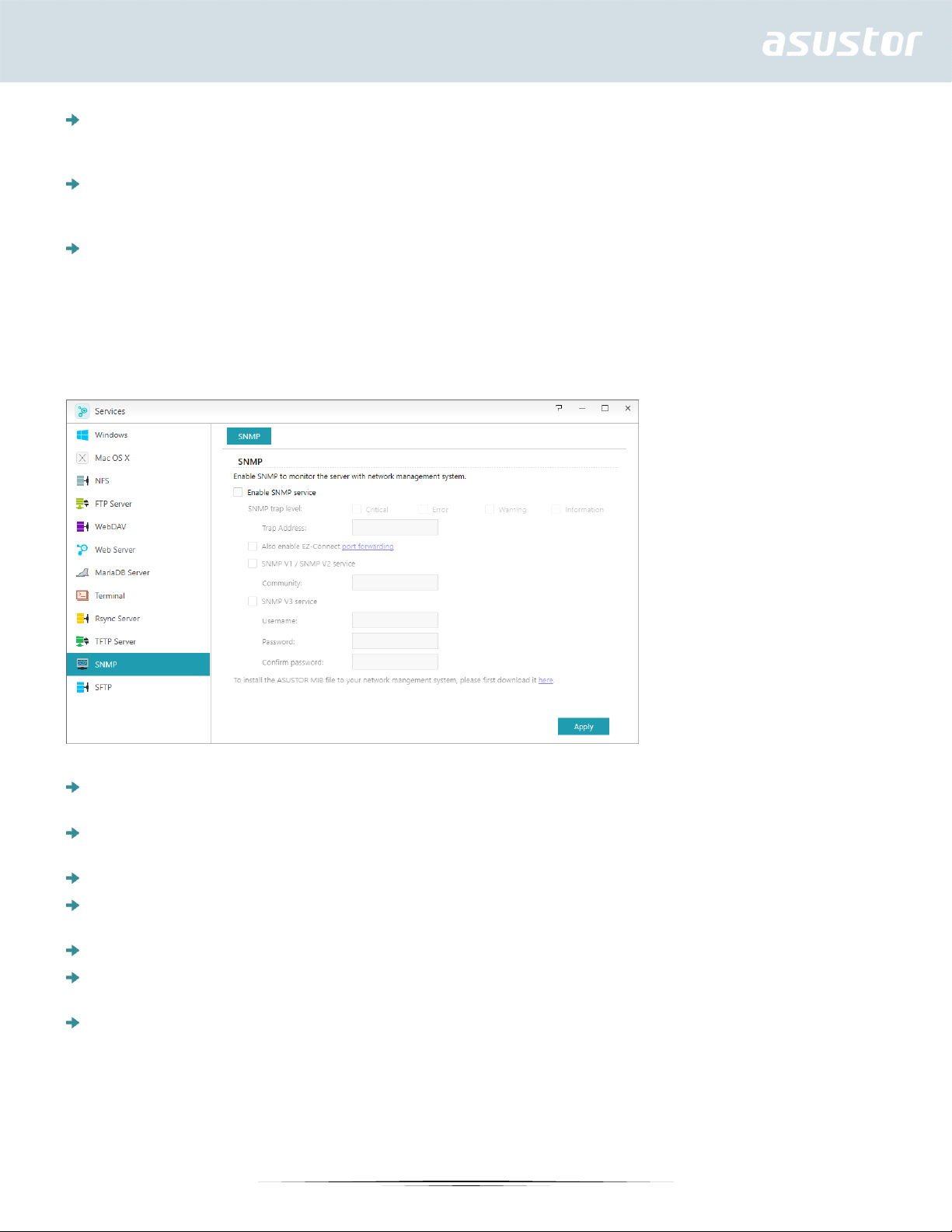
Task: Open help from the Services title bar
Action: 559,408
